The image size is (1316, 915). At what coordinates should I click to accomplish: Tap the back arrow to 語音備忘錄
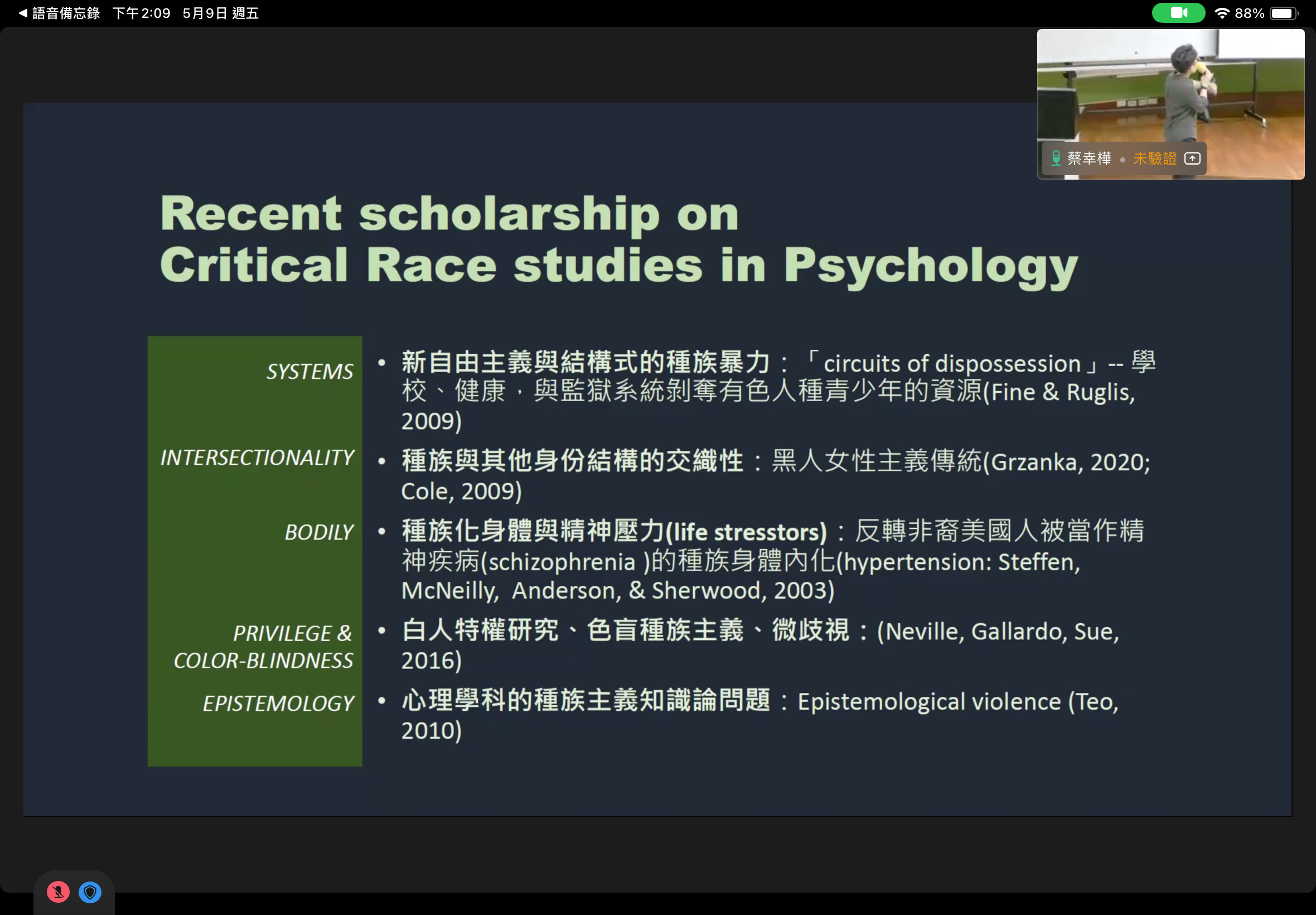tap(23, 13)
